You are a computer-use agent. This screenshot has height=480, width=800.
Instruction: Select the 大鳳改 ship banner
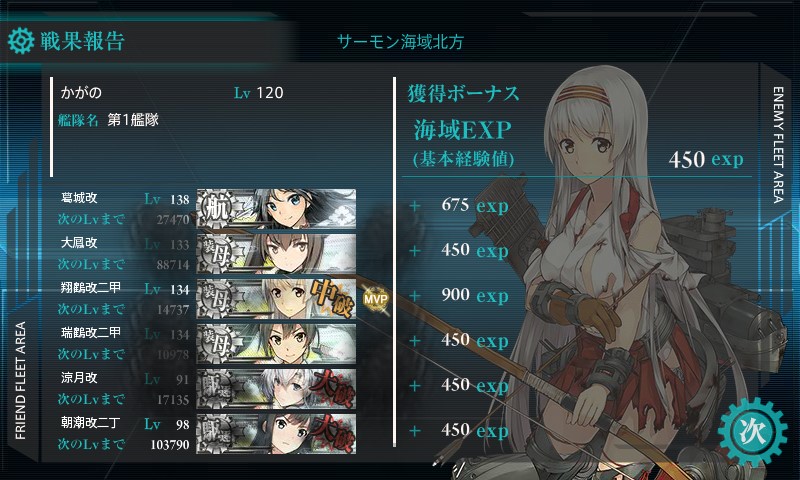[x=276, y=254]
